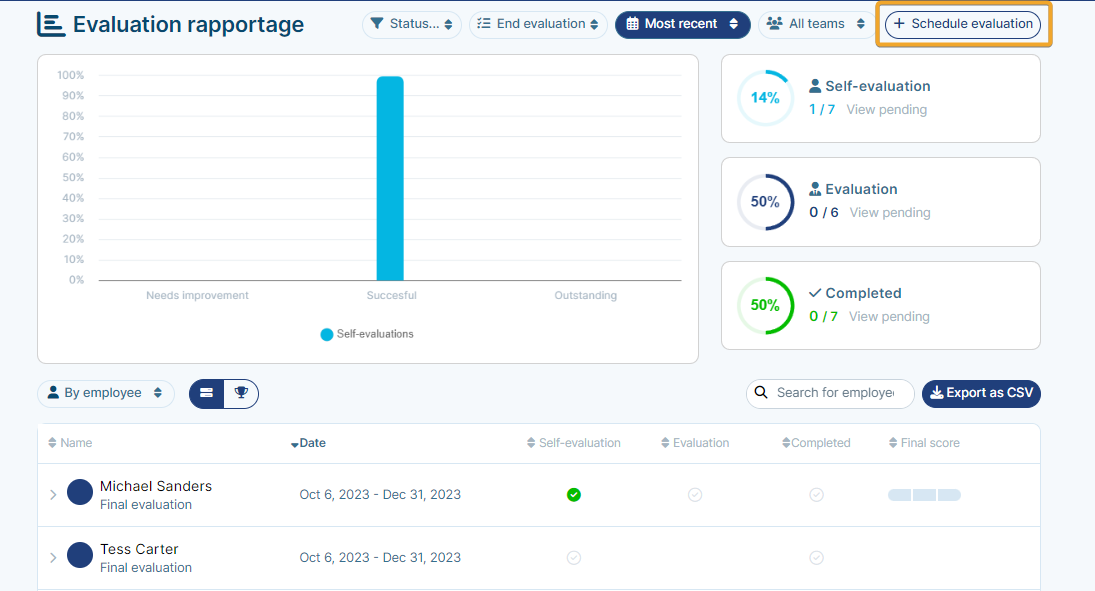Sort by the Completed column
Viewport: 1095px width, 591px height.
pos(816,443)
